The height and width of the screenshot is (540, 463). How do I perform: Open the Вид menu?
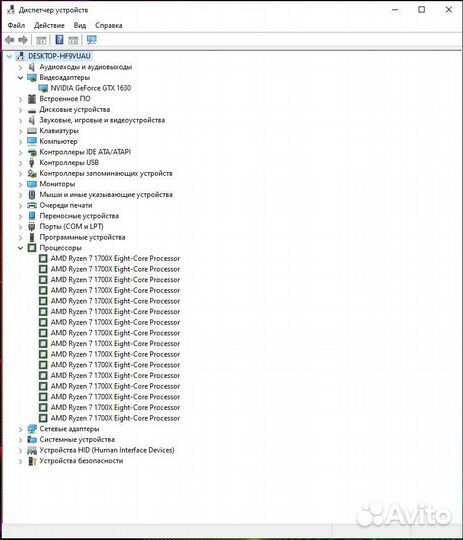(x=80, y=25)
